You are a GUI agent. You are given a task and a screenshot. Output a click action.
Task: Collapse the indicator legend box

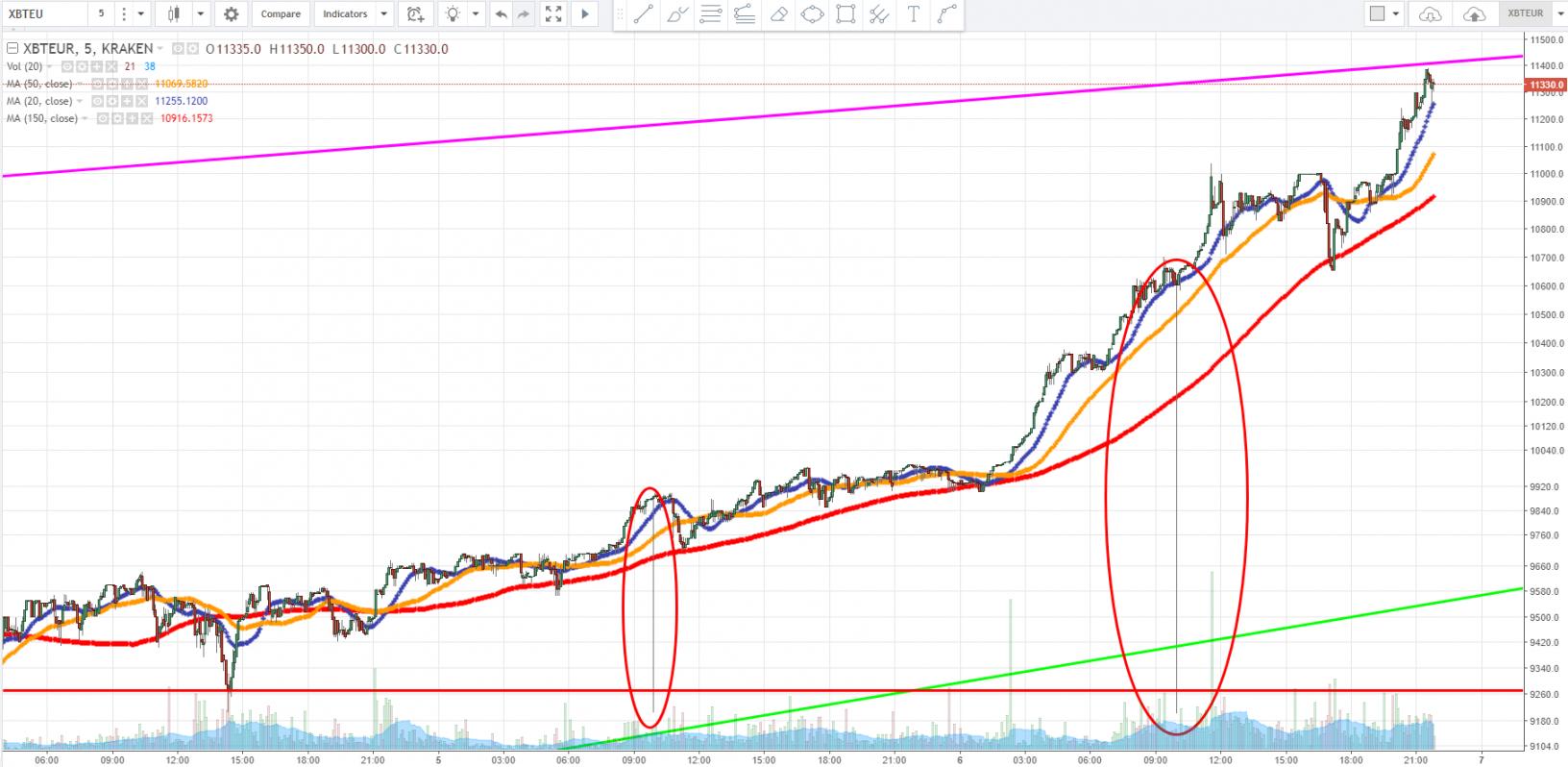click(12, 49)
